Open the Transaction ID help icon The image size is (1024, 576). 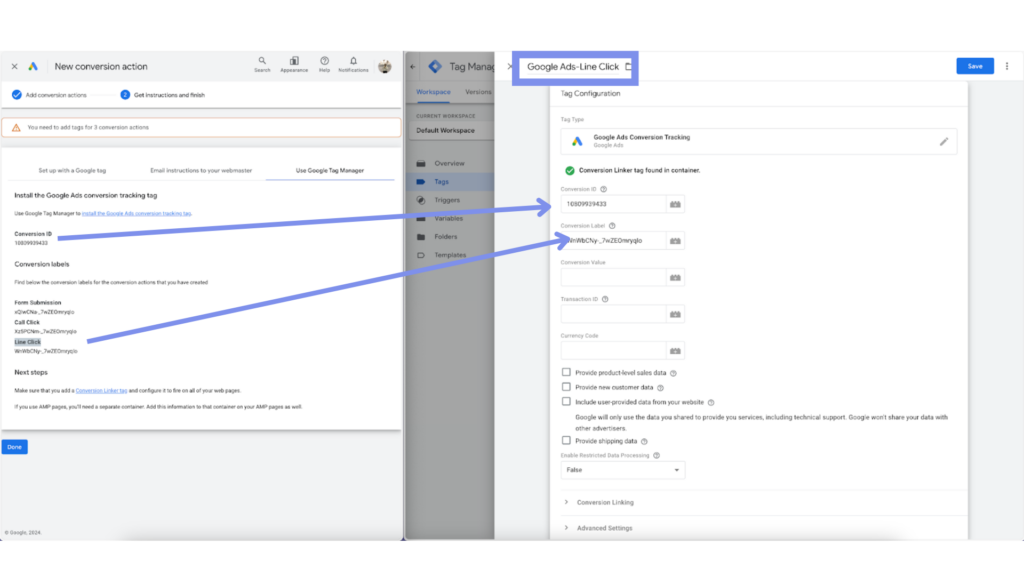pyautogui.click(x=605, y=299)
